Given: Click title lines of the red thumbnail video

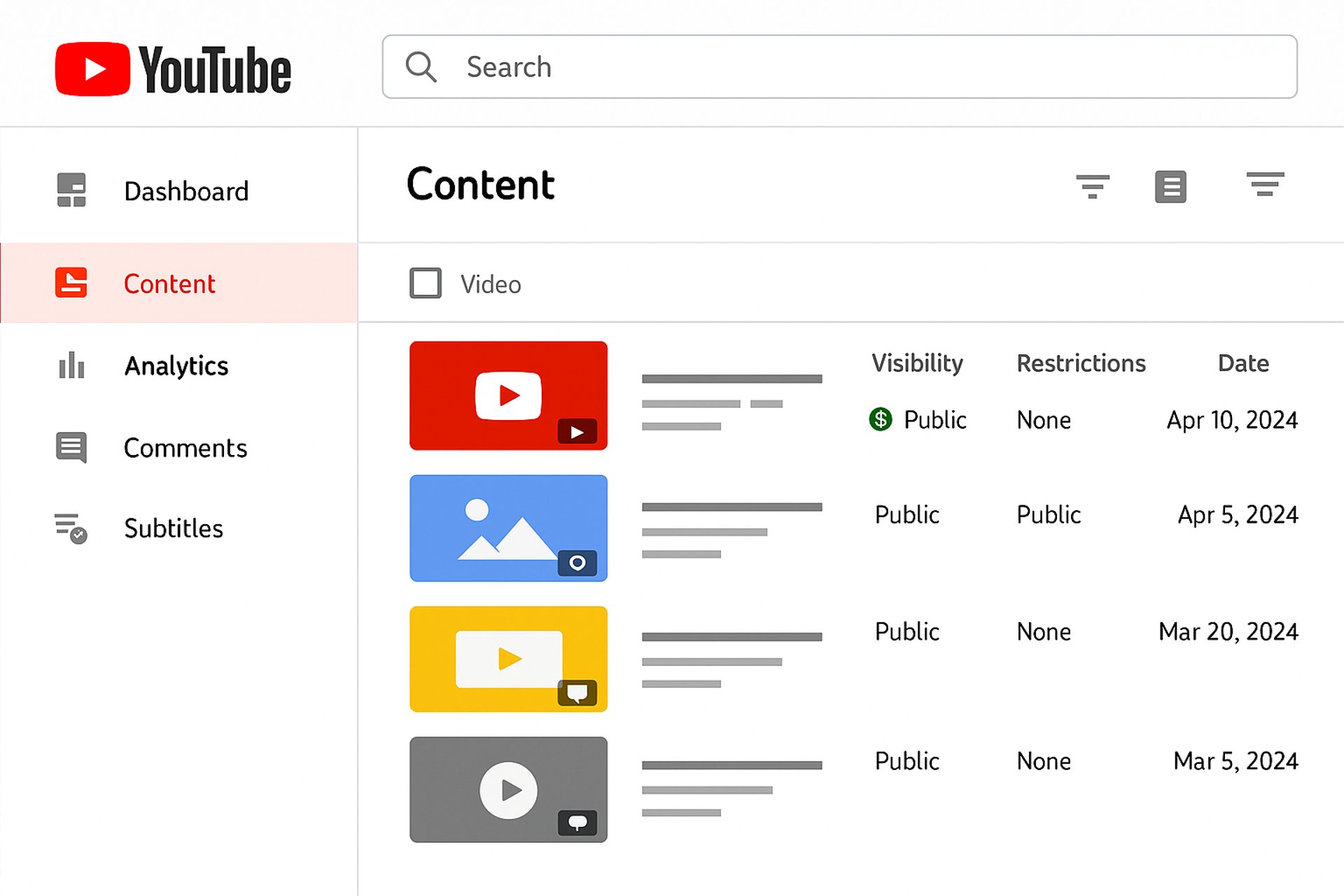Looking at the screenshot, I should (731, 402).
